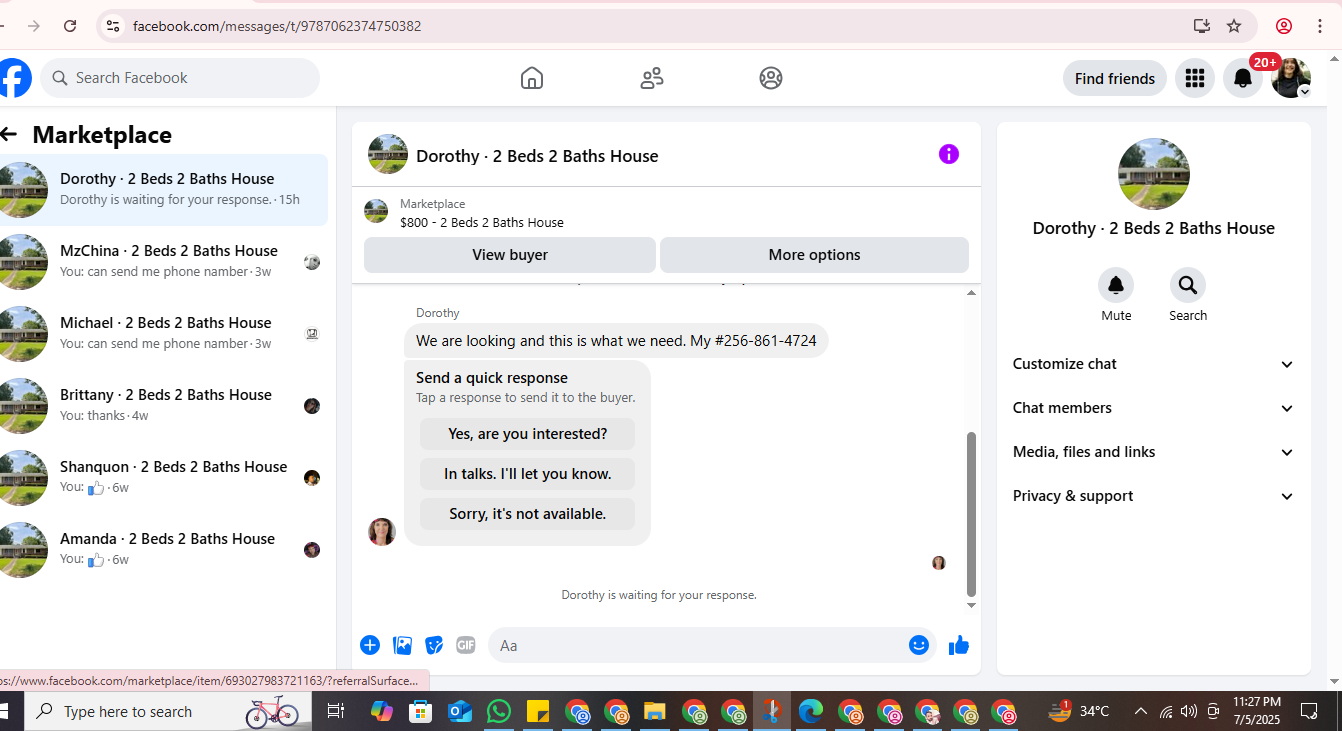Click the View buyer button
The image size is (1342, 731).
click(510, 255)
